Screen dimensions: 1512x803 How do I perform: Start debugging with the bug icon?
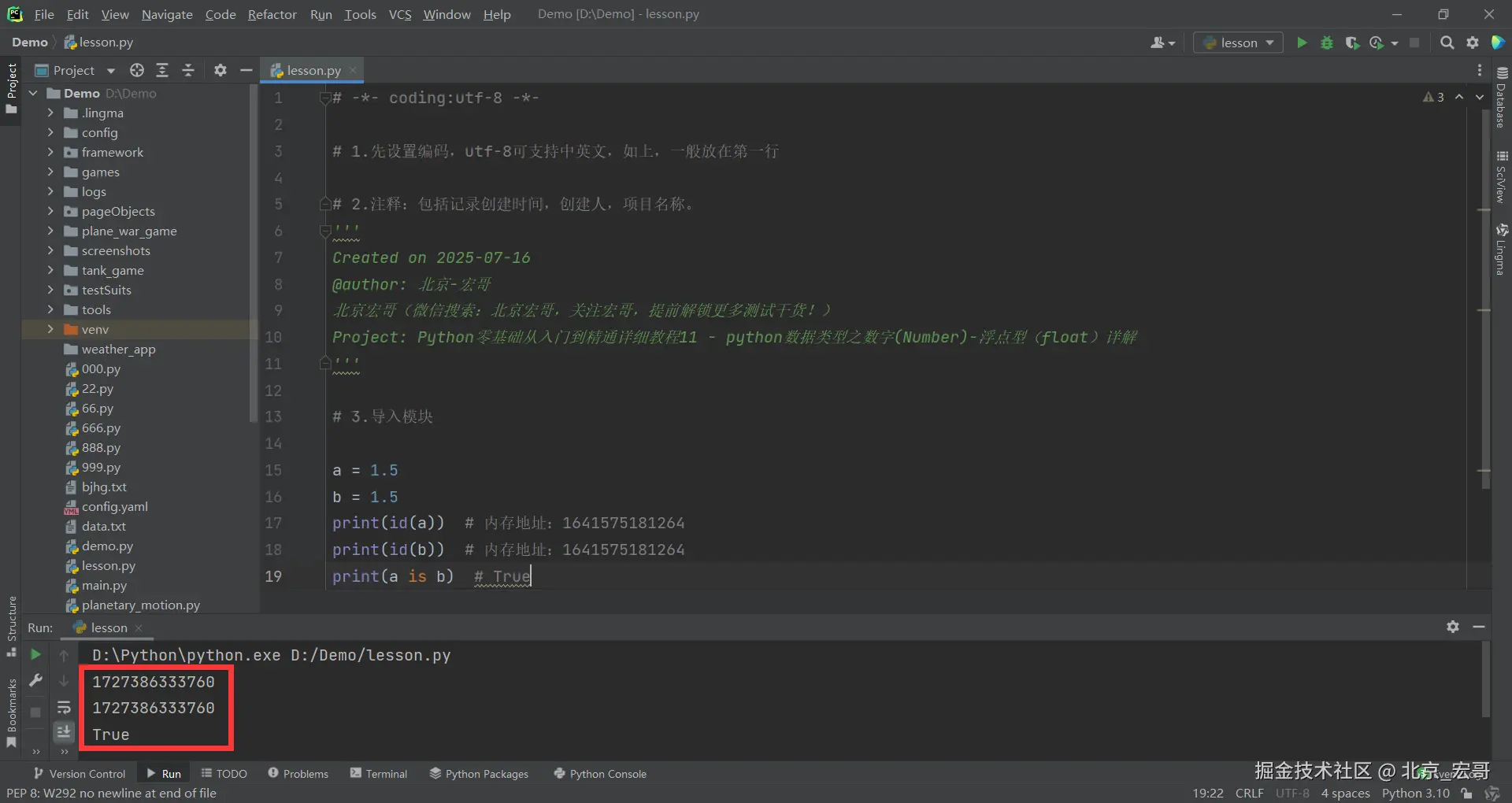tap(1327, 43)
